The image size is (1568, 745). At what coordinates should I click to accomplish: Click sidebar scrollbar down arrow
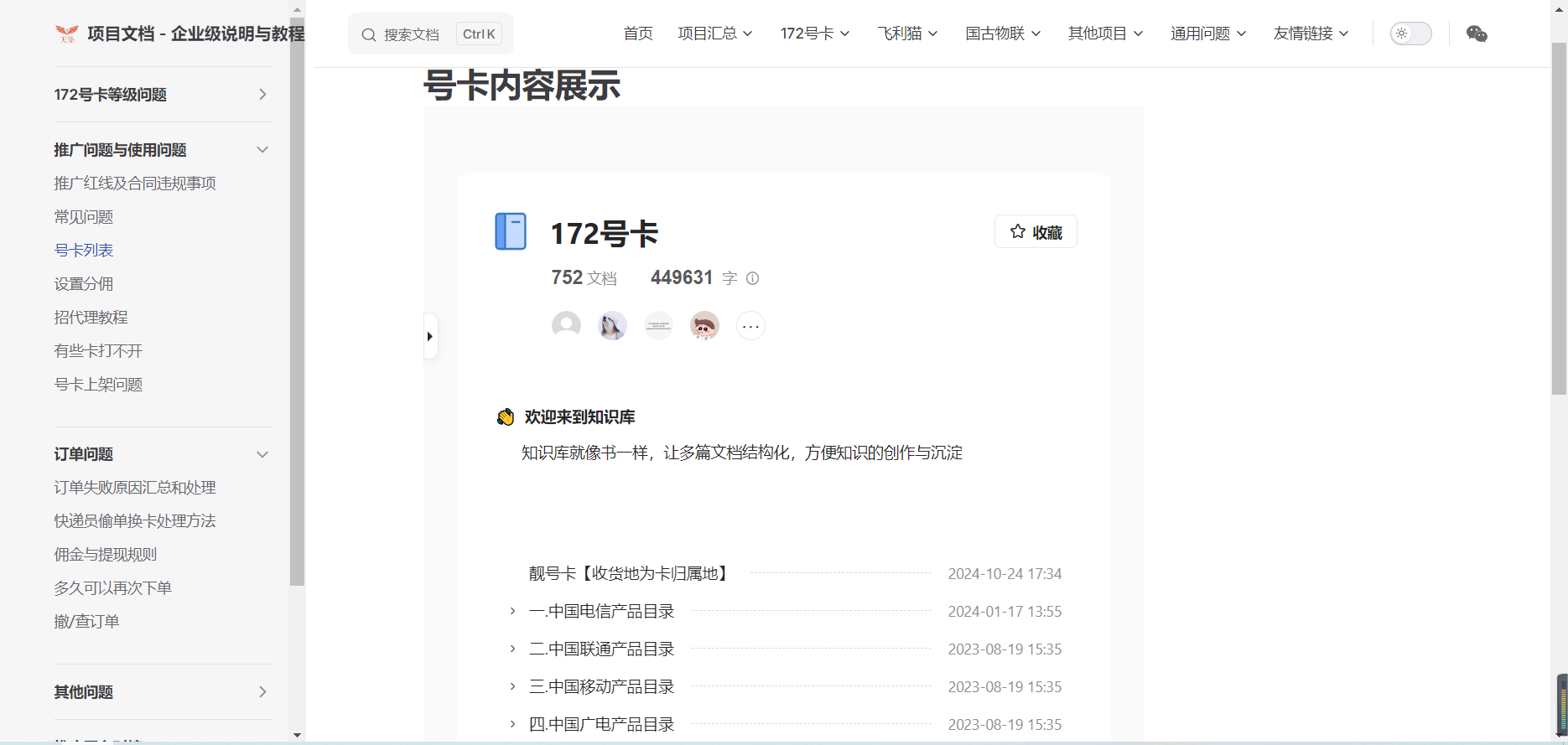[x=297, y=735]
